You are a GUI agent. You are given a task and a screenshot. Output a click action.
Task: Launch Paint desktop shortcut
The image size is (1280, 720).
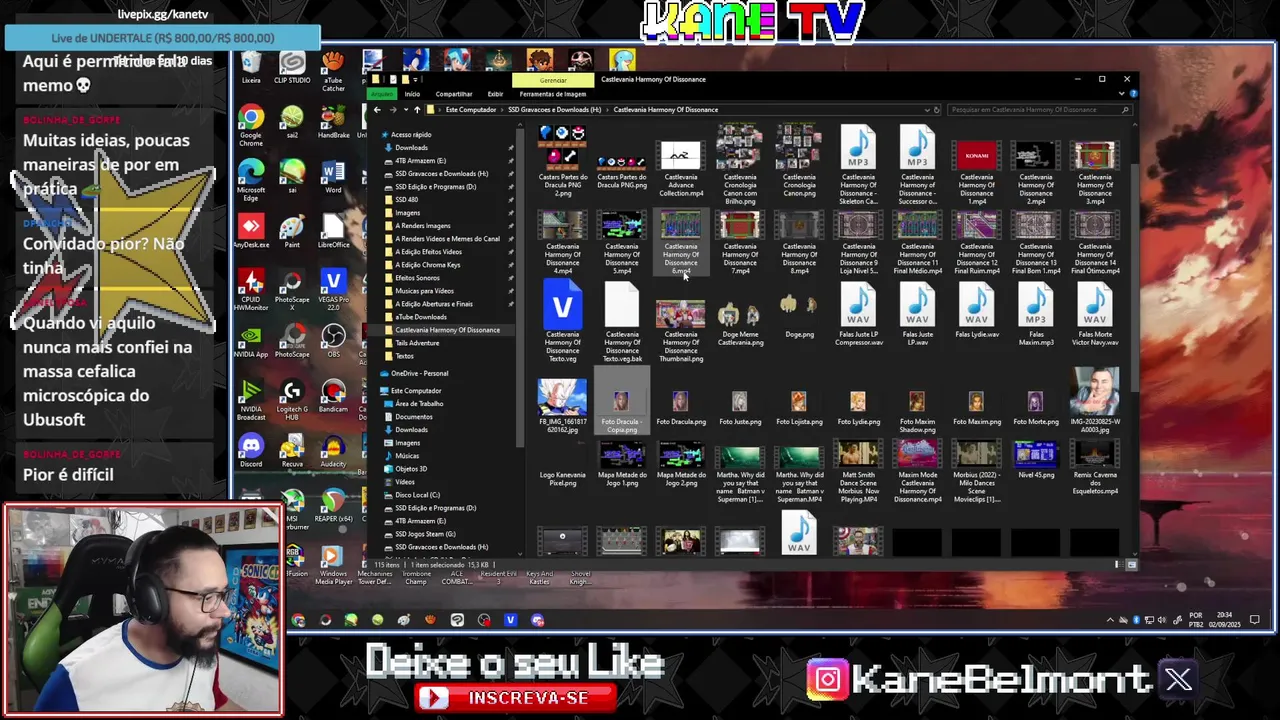point(292,232)
